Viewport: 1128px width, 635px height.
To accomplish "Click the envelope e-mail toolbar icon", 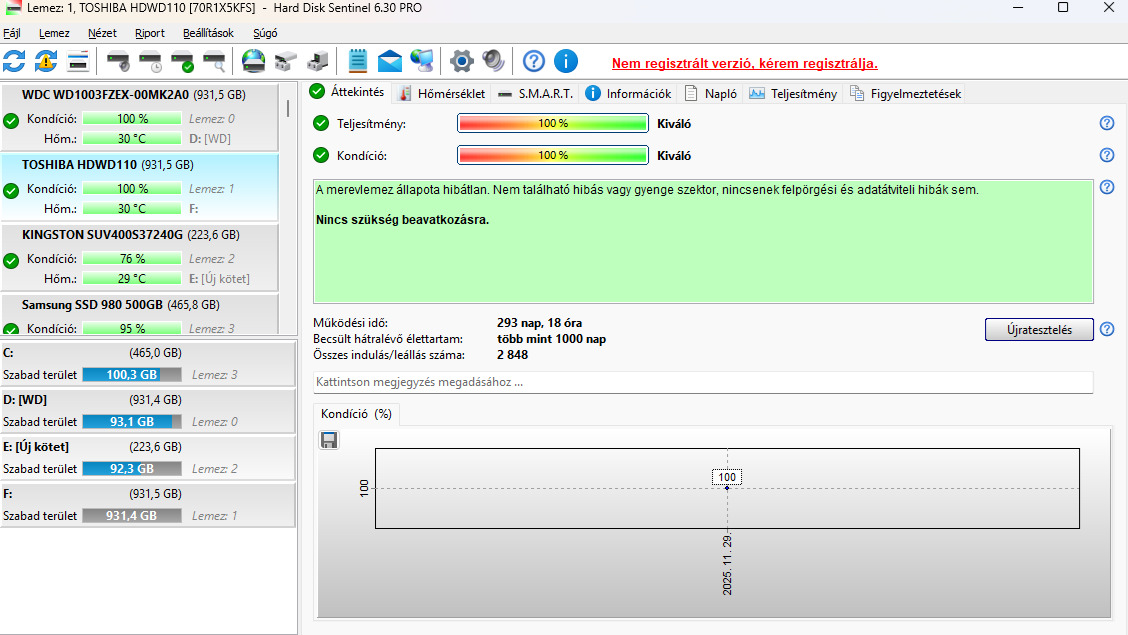I will [x=390, y=62].
